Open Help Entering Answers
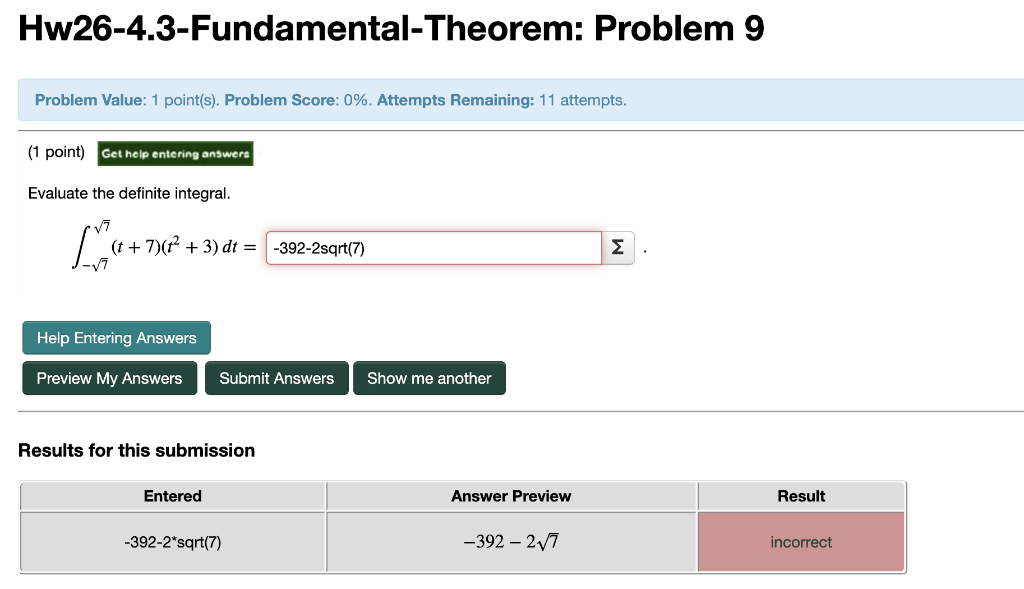The image size is (1024, 589). click(x=115, y=337)
